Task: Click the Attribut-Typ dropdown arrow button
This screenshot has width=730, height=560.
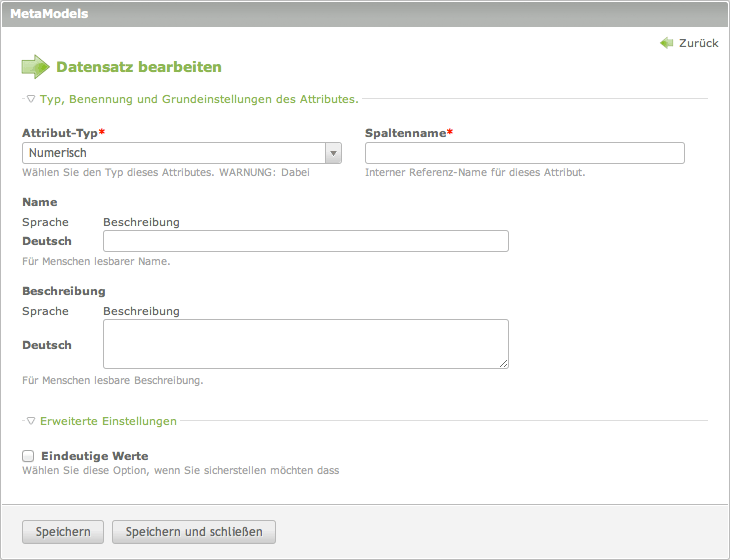Action: pyautogui.click(x=333, y=153)
